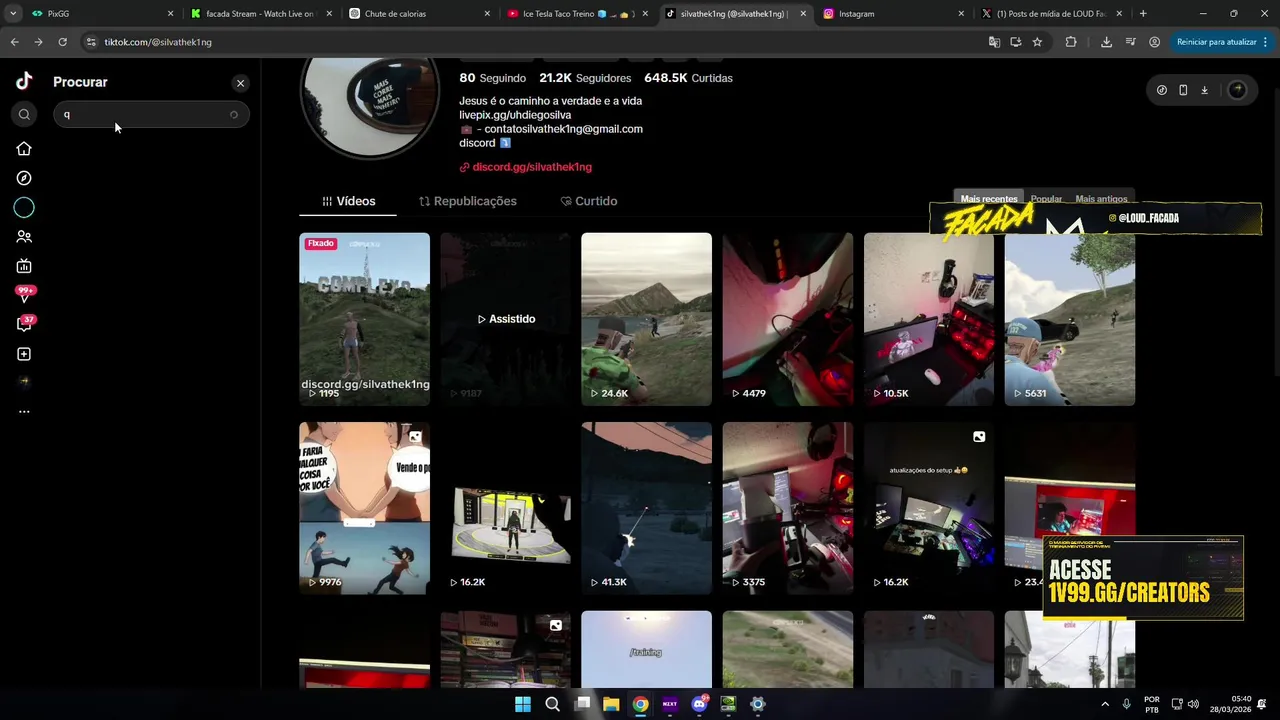Open the video with 3375 views
The width and height of the screenshot is (1280, 720).
coord(787,508)
